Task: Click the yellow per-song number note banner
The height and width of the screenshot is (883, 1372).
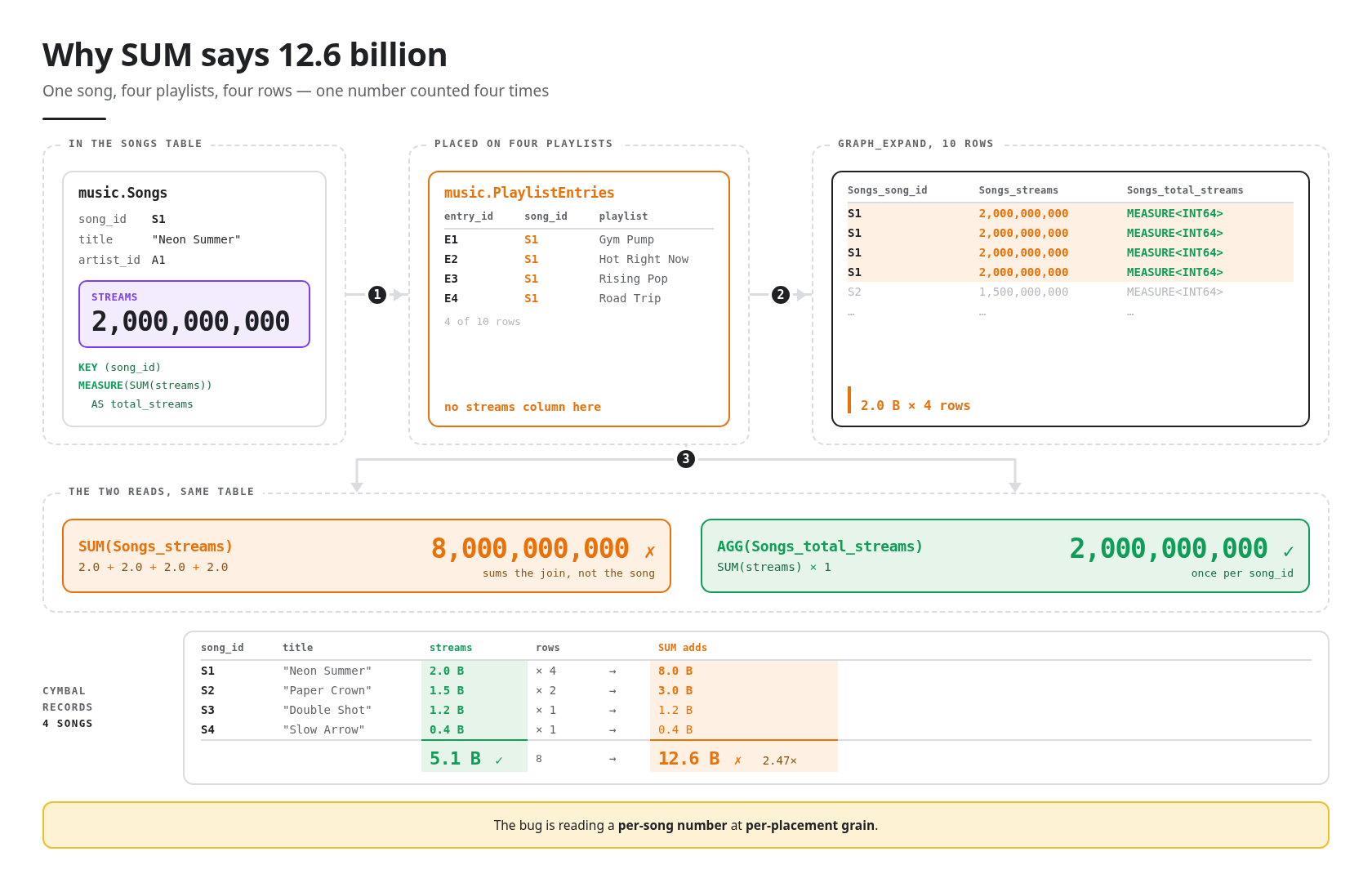Action: click(686, 825)
